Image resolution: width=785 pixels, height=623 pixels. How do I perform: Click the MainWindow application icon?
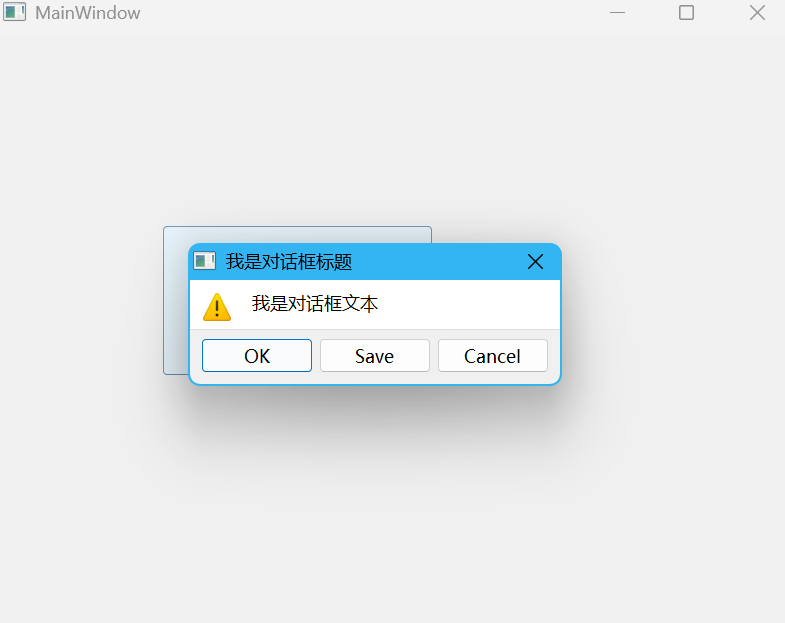14,12
